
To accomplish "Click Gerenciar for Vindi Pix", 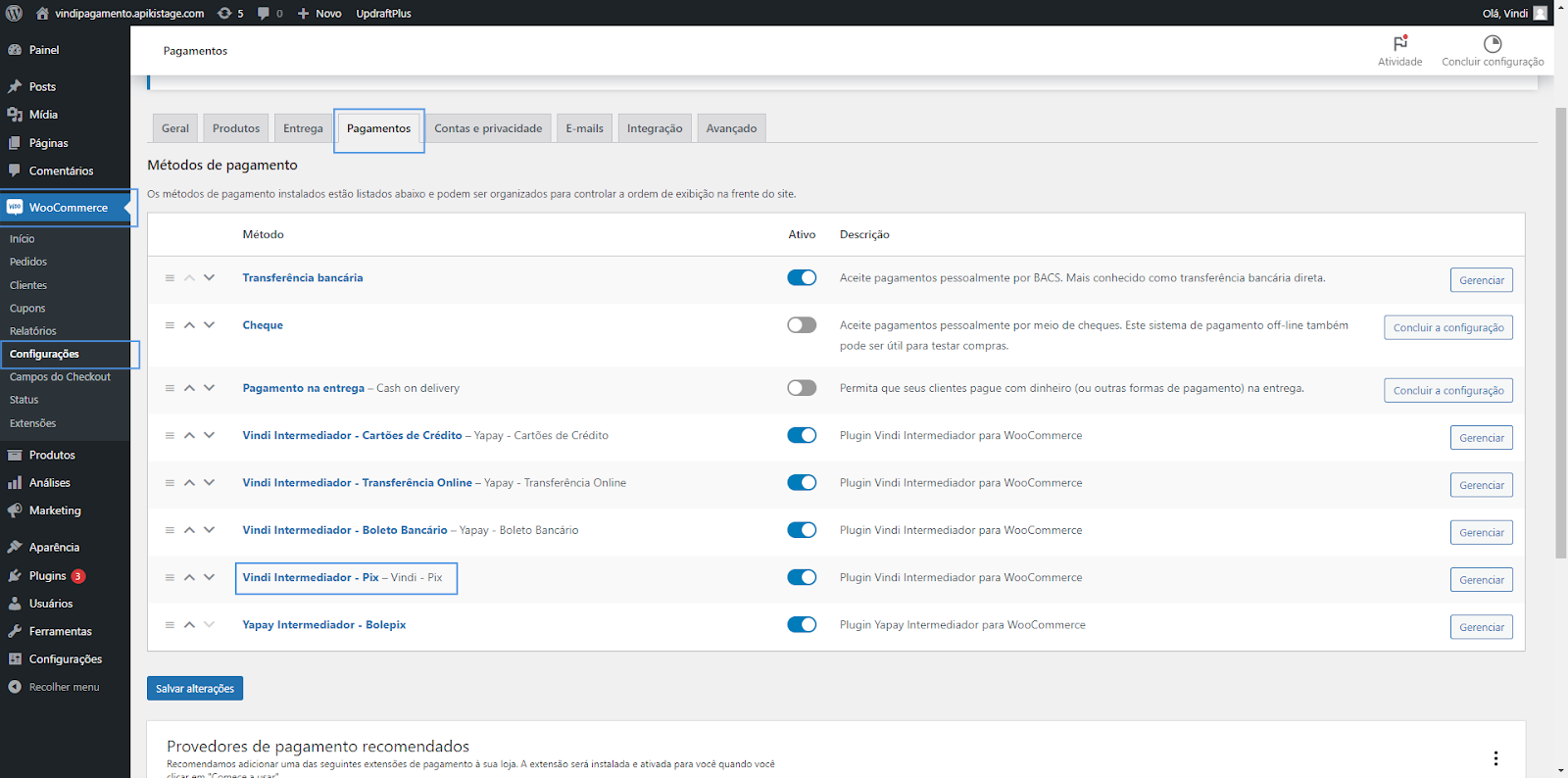I will pos(1481,580).
